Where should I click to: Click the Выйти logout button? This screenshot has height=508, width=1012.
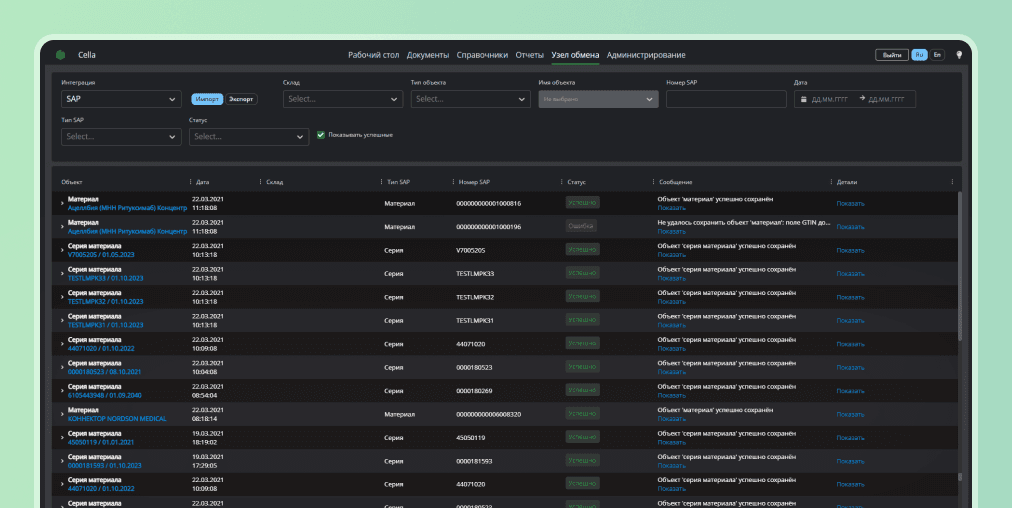tap(892, 55)
